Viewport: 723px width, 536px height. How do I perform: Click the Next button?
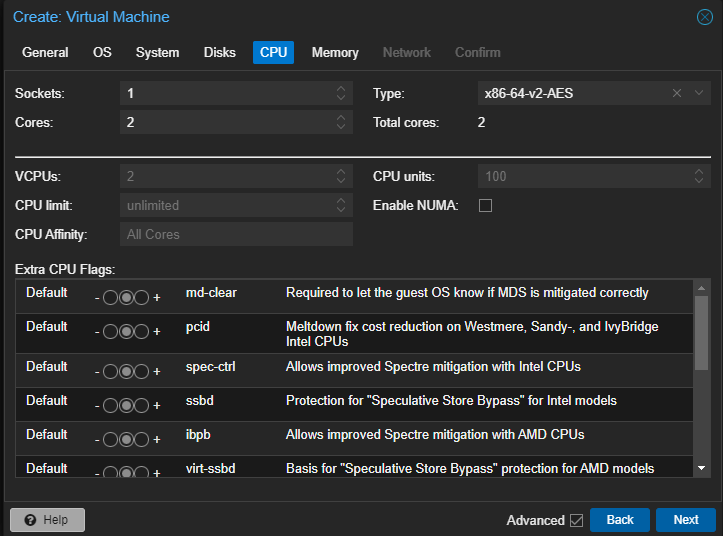point(685,520)
